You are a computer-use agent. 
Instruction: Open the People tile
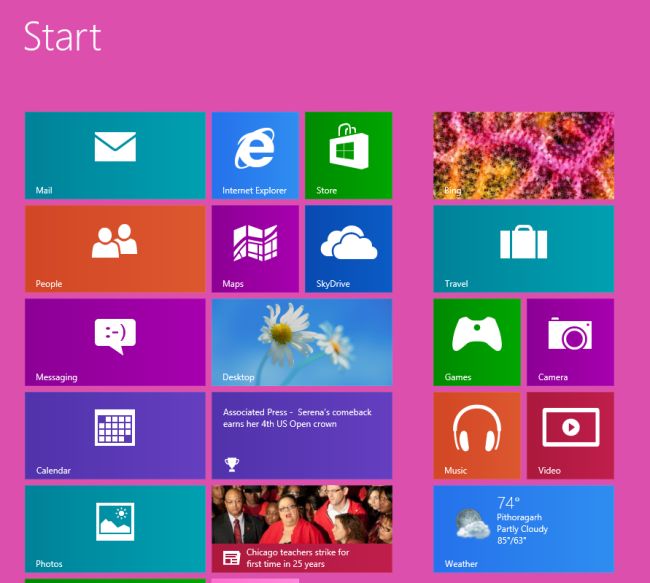(x=115, y=249)
